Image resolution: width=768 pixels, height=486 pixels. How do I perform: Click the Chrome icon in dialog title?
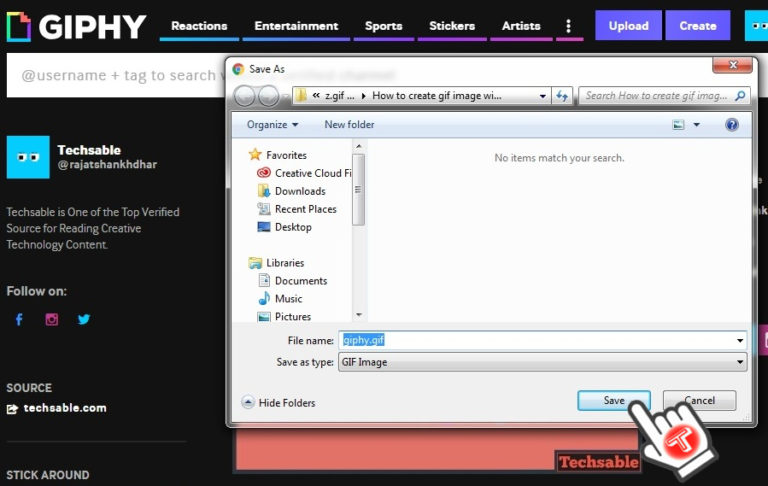pyautogui.click(x=239, y=69)
